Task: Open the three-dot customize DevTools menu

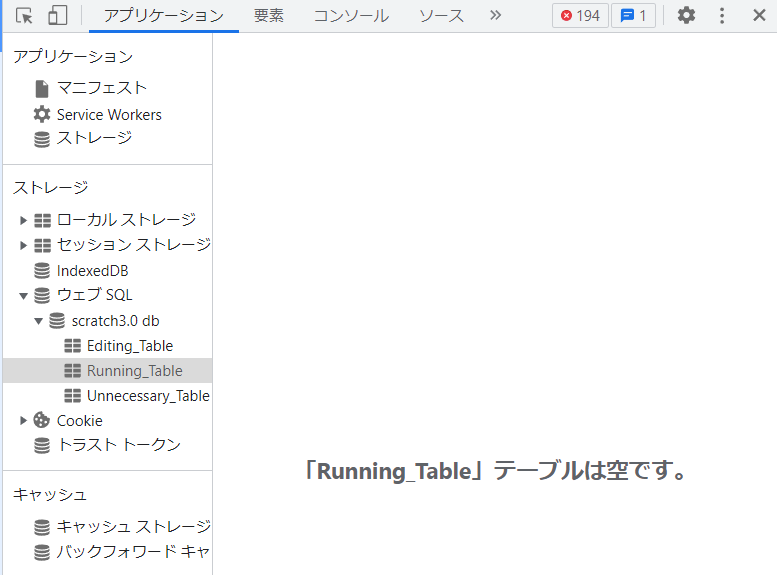Action: pyautogui.click(x=722, y=15)
